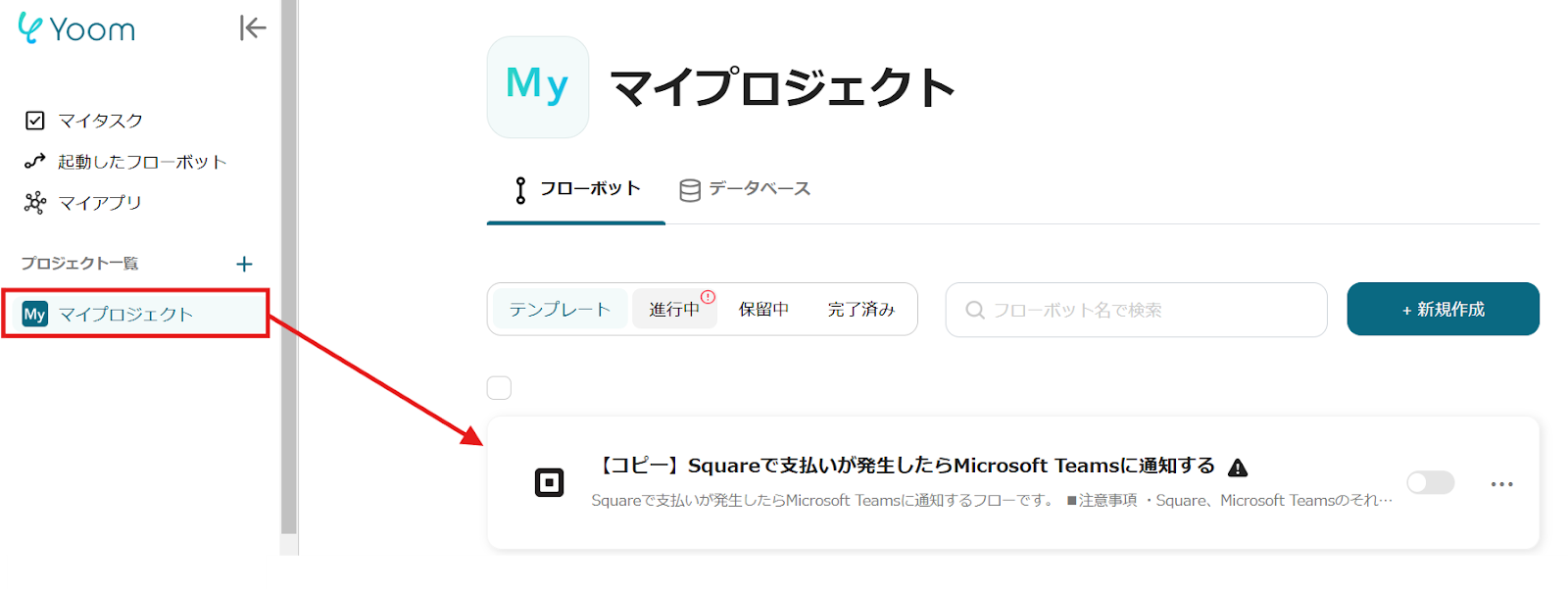Click the warning triangle icon next to title
Image resolution: width=1568 pixels, height=589 pixels.
pyautogui.click(x=1238, y=467)
